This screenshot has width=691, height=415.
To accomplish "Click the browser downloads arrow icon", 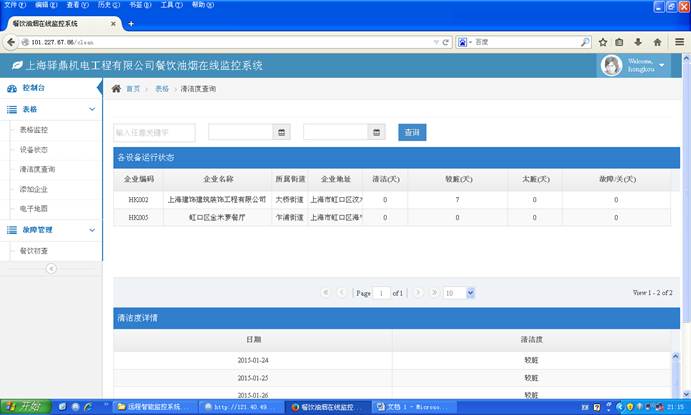I will 638,42.
